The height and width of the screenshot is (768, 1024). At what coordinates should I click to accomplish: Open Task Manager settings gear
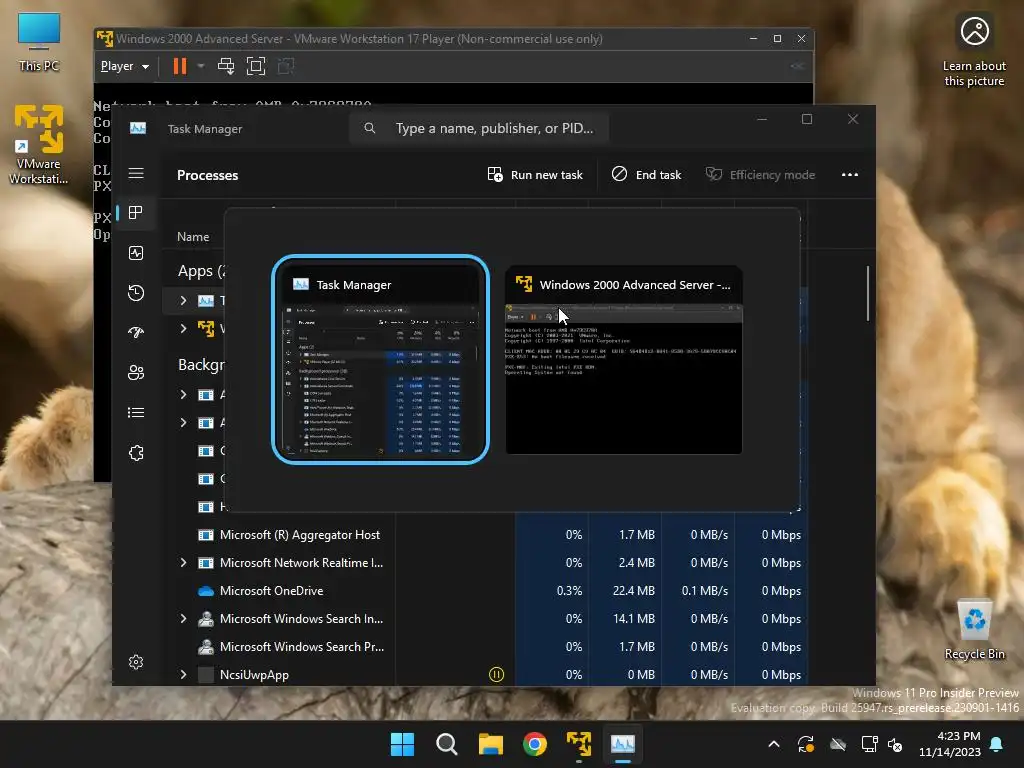pyautogui.click(x=136, y=662)
